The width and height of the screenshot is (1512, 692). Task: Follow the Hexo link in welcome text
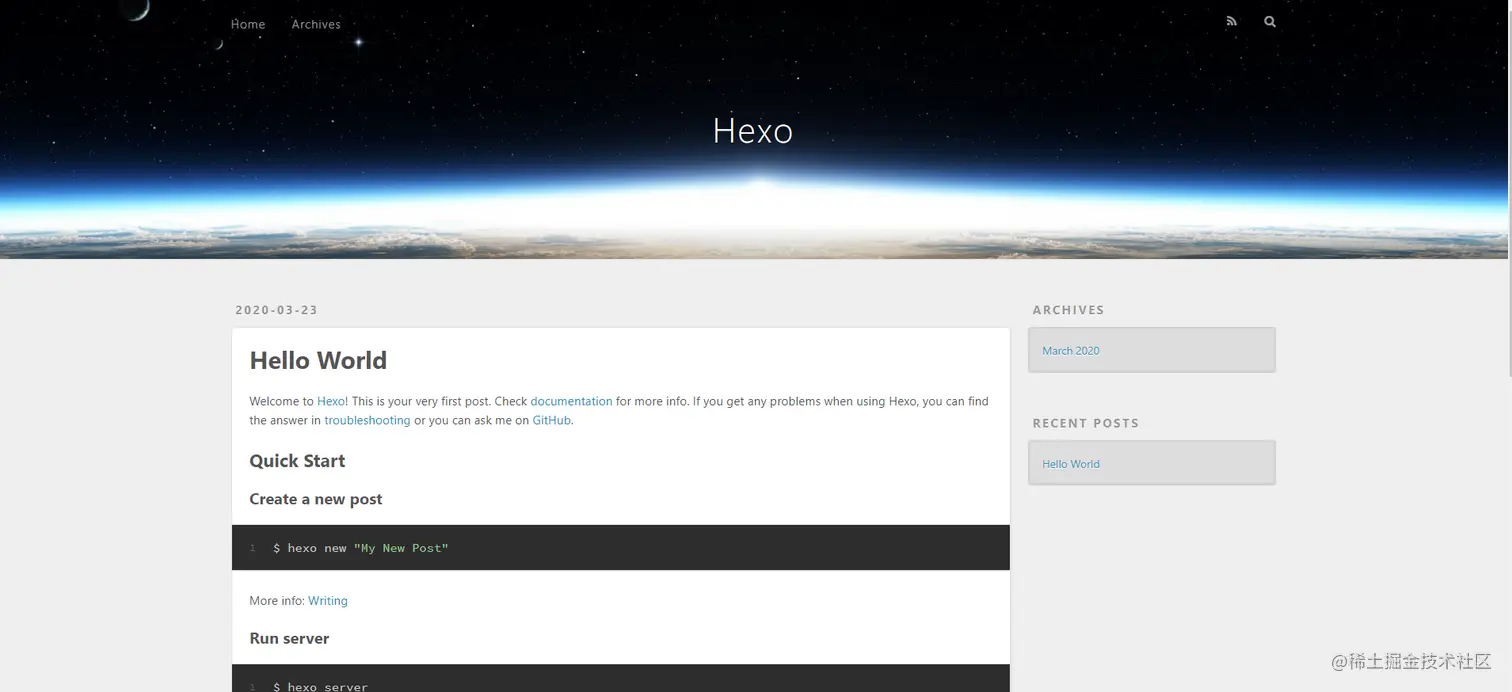pyautogui.click(x=330, y=401)
